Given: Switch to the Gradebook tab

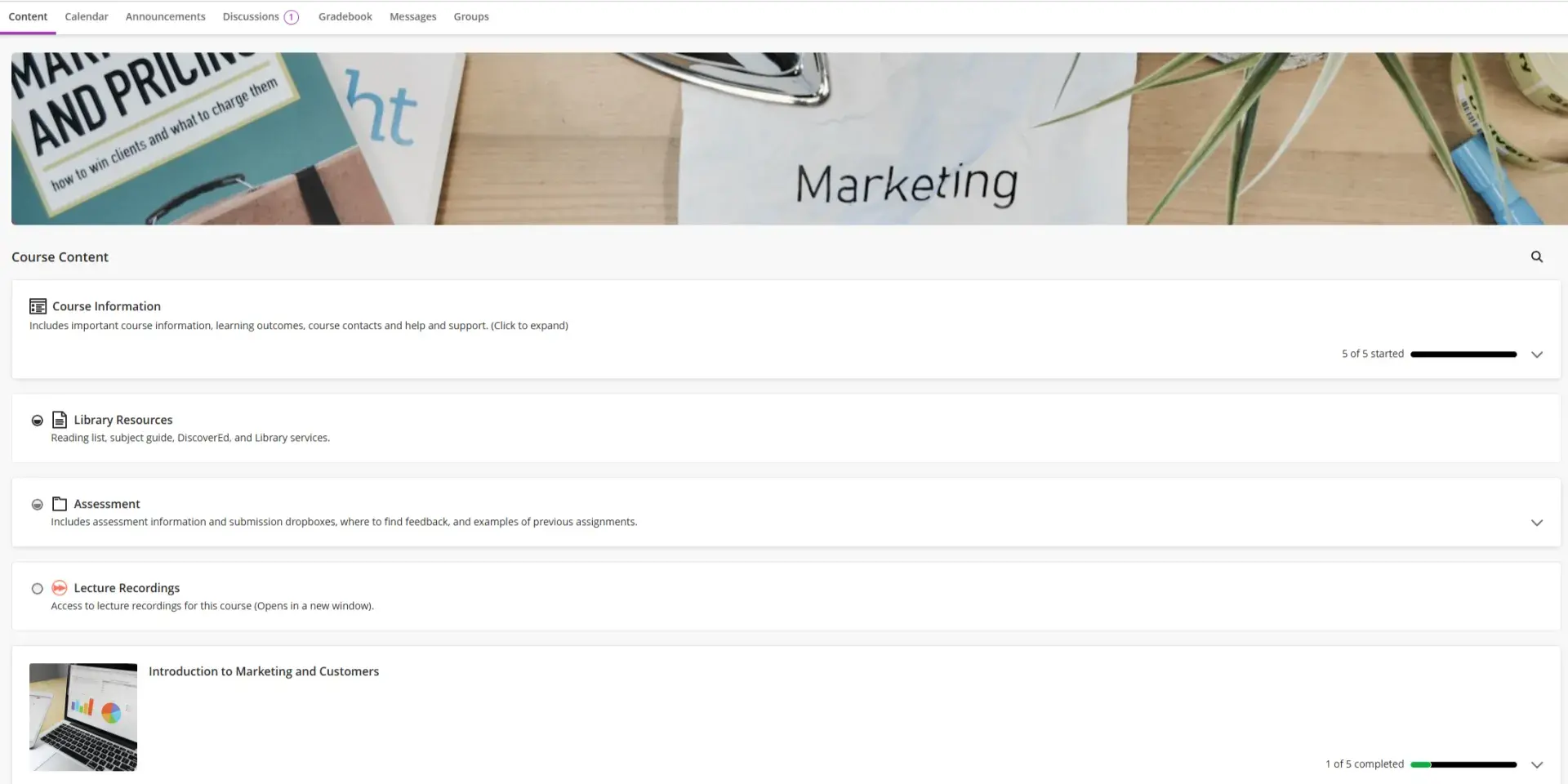Looking at the screenshot, I should click(x=345, y=17).
